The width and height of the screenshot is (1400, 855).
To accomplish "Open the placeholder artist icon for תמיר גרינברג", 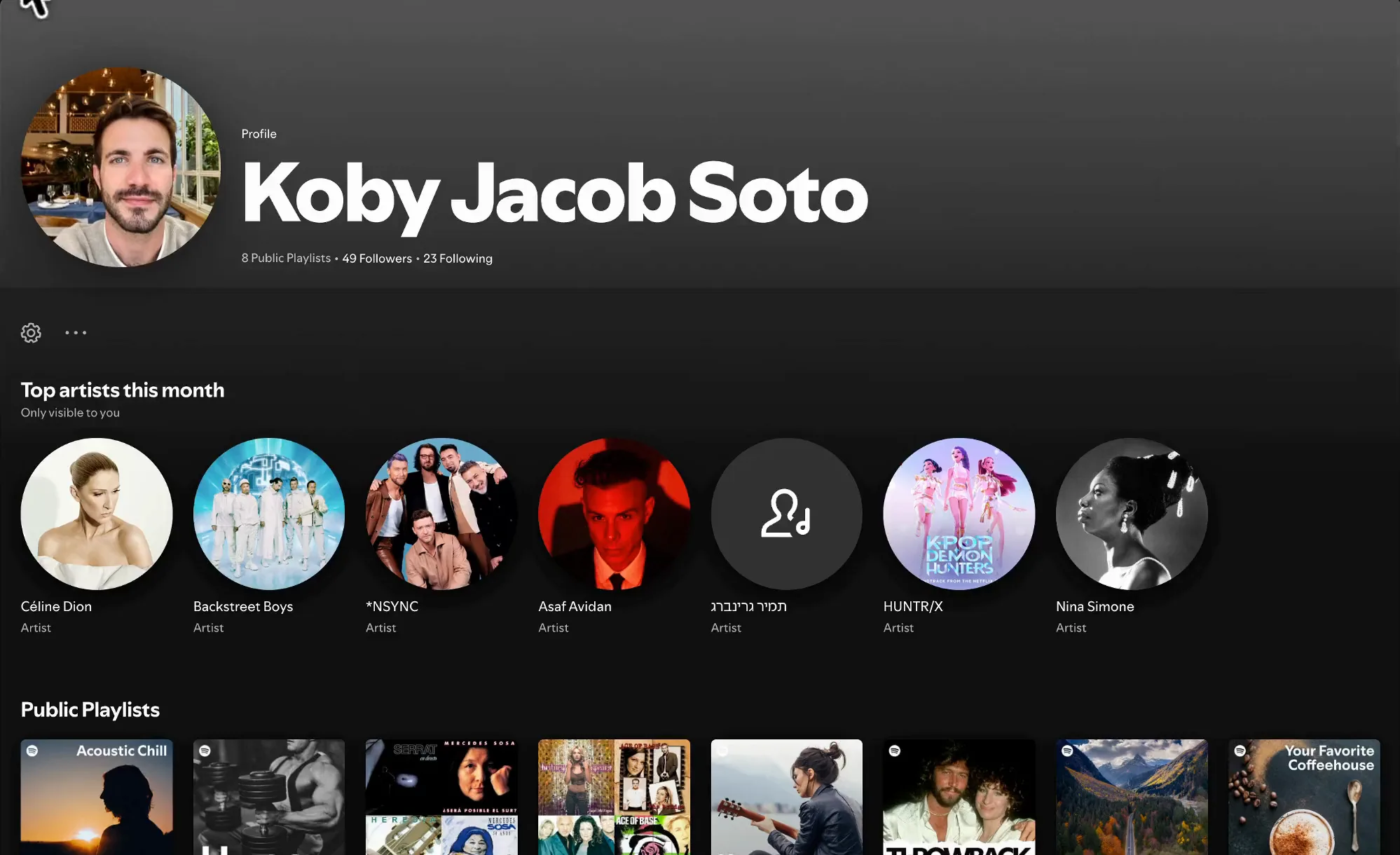I will click(786, 514).
